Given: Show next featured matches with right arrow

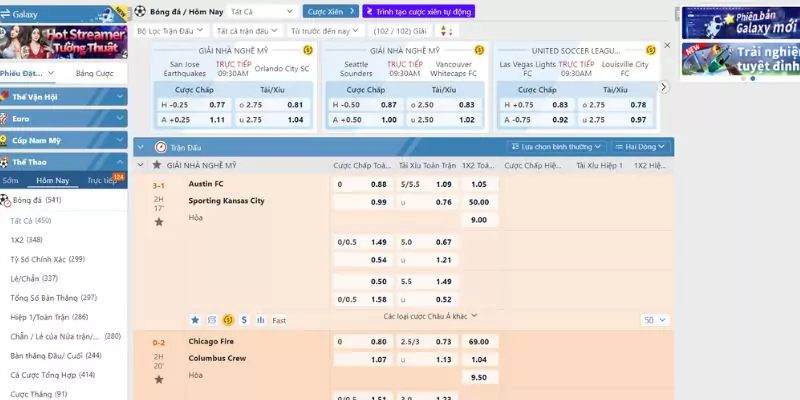Looking at the screenshot, I should coord(663,87).
